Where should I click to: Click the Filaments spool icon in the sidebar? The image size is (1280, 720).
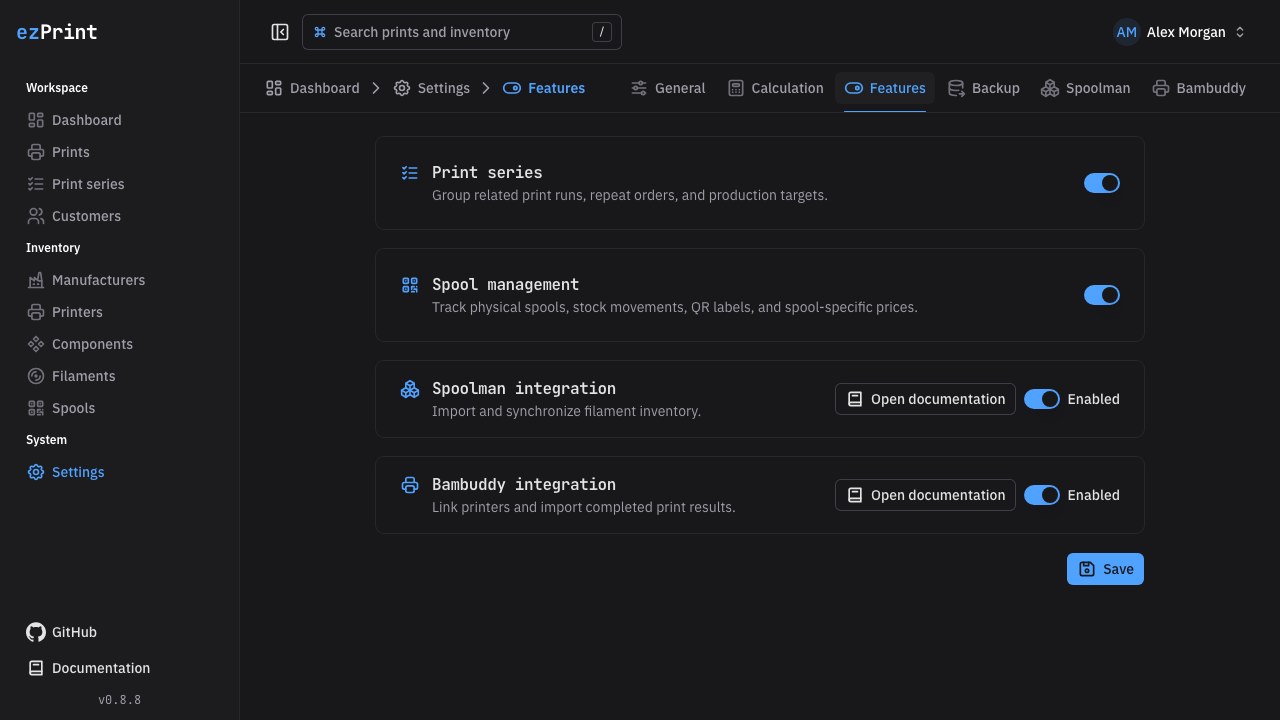coord(36,376)
